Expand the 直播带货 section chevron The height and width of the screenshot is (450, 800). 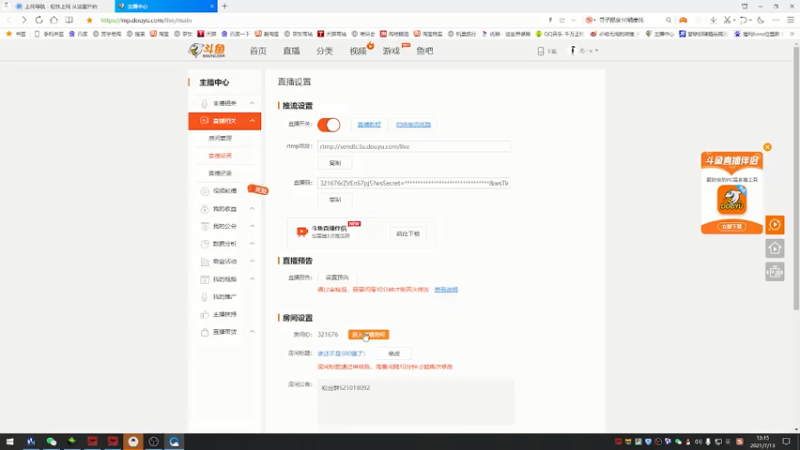click(252, 332)
